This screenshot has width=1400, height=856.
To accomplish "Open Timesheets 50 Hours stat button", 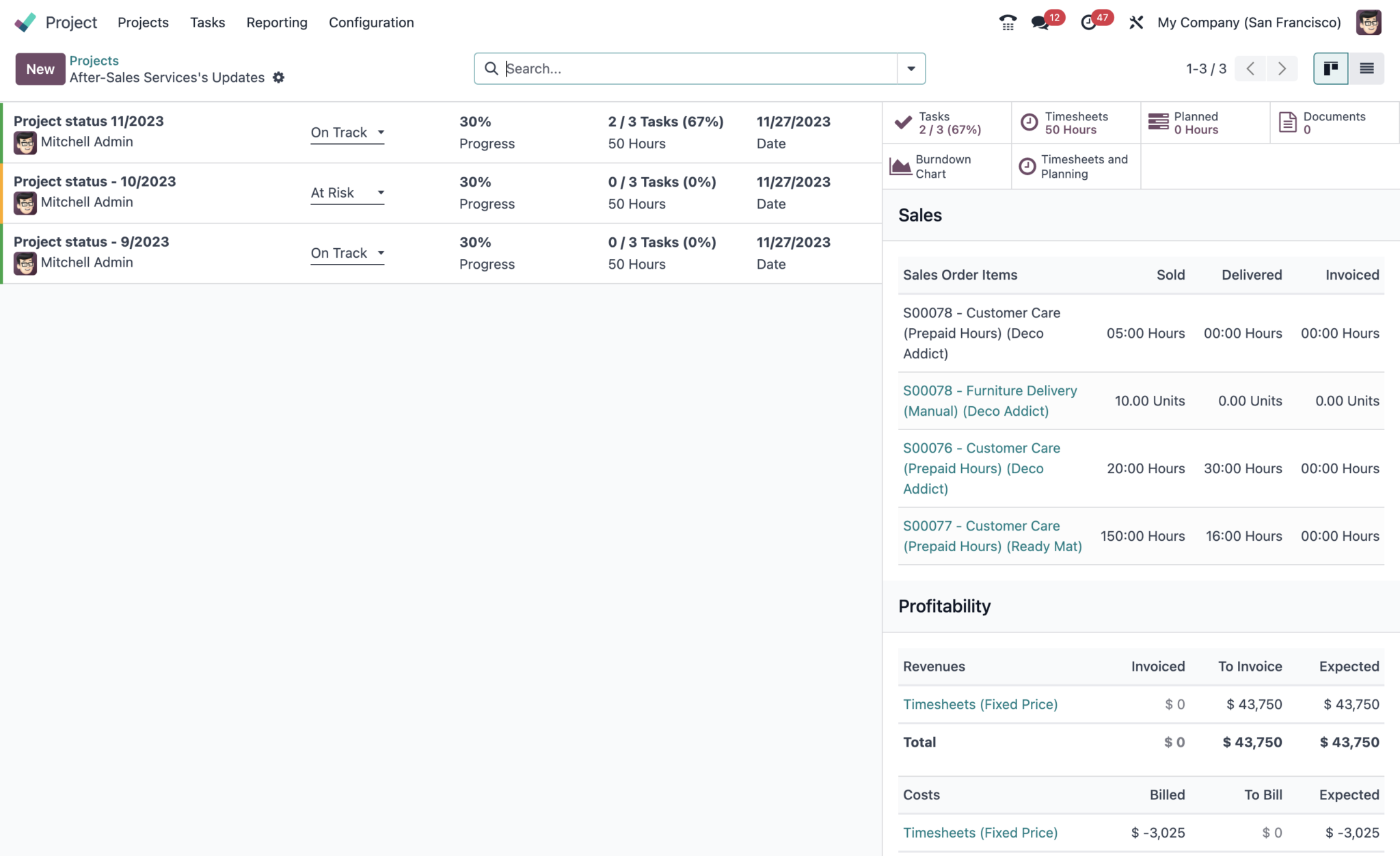I will [x=1075, y=123].
